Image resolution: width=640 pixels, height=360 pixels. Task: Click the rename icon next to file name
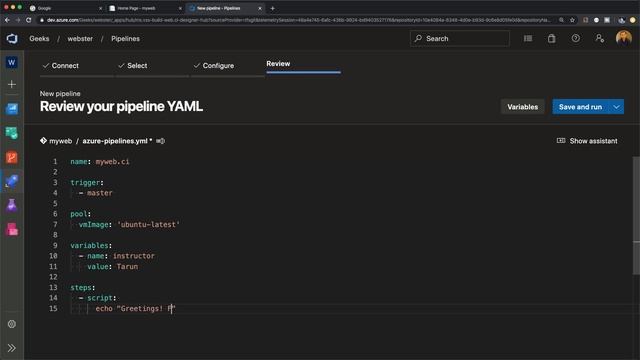[x=160, y=141]
